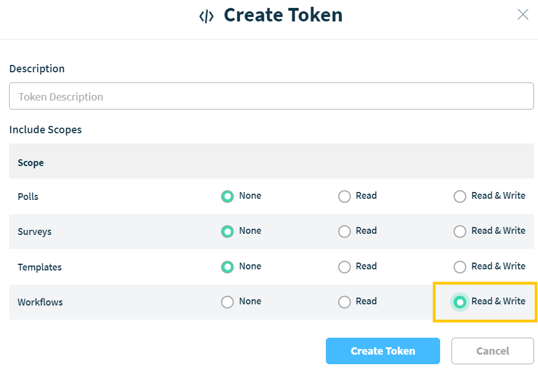Click the Cancel button
The width and height of the screenshot is (538, 371).
(492, 351)
